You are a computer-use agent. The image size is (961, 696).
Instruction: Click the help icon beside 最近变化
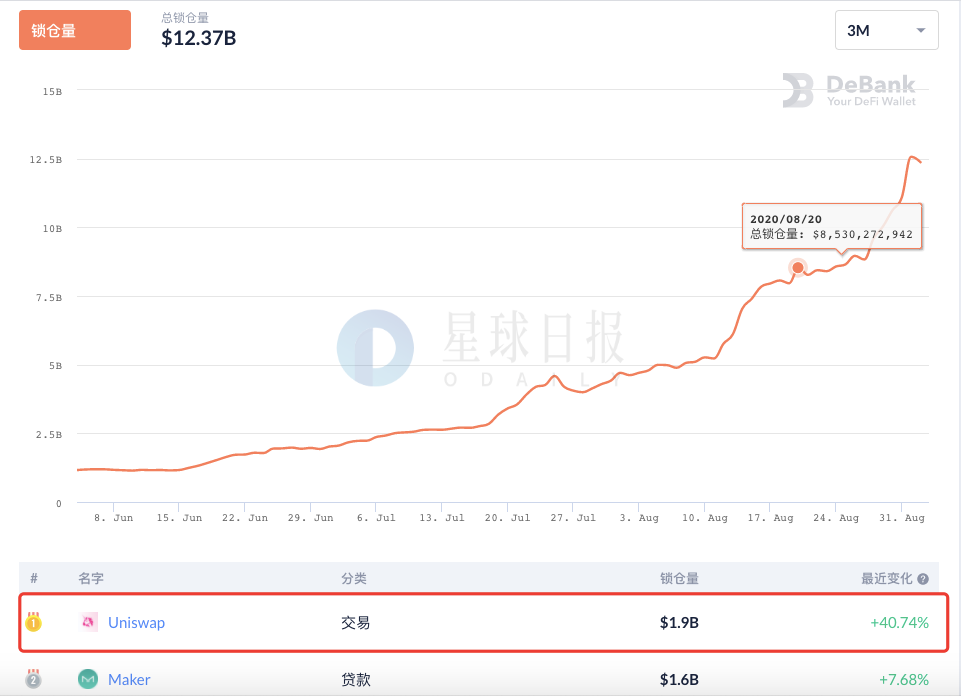point(923,579)
